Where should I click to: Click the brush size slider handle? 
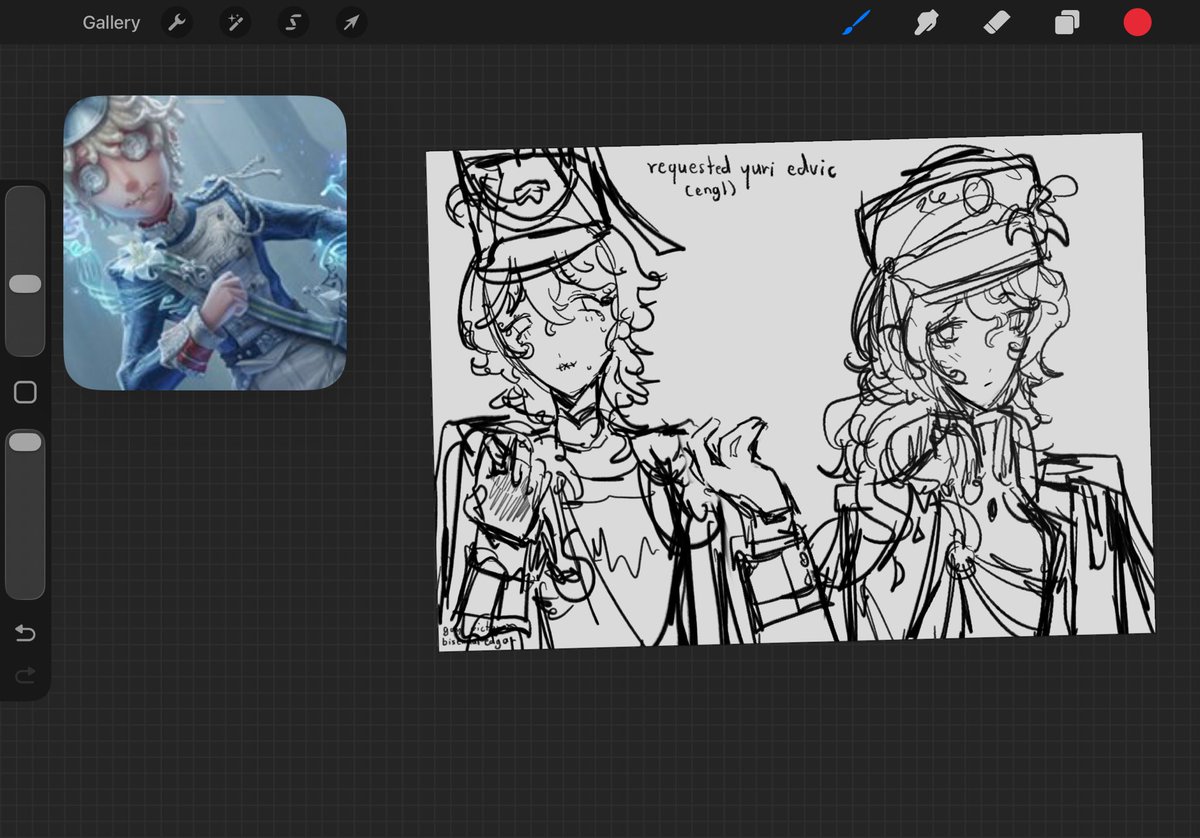25,285
